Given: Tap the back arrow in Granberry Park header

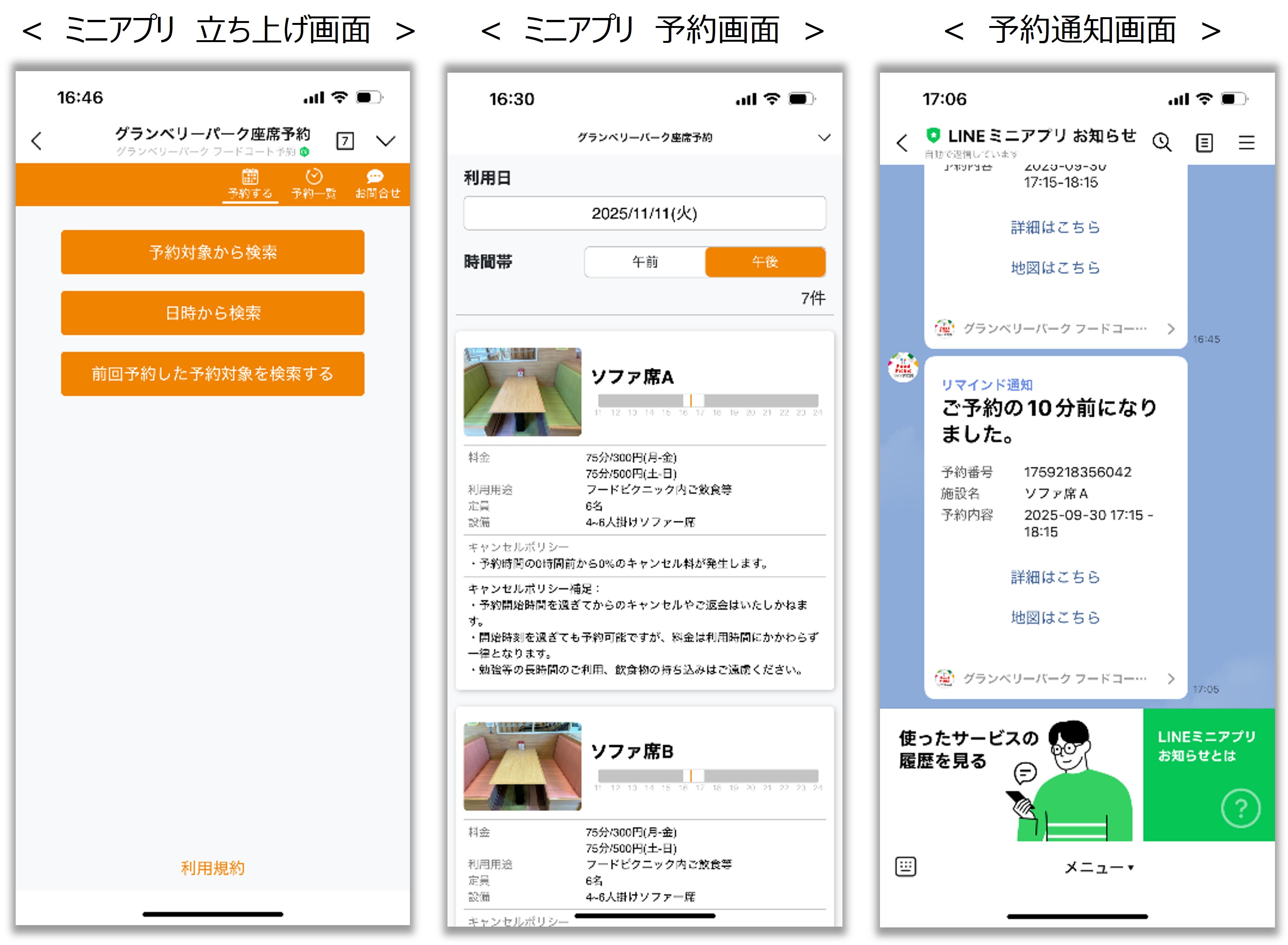Looking at the screenshot, I should coord(37,141).
